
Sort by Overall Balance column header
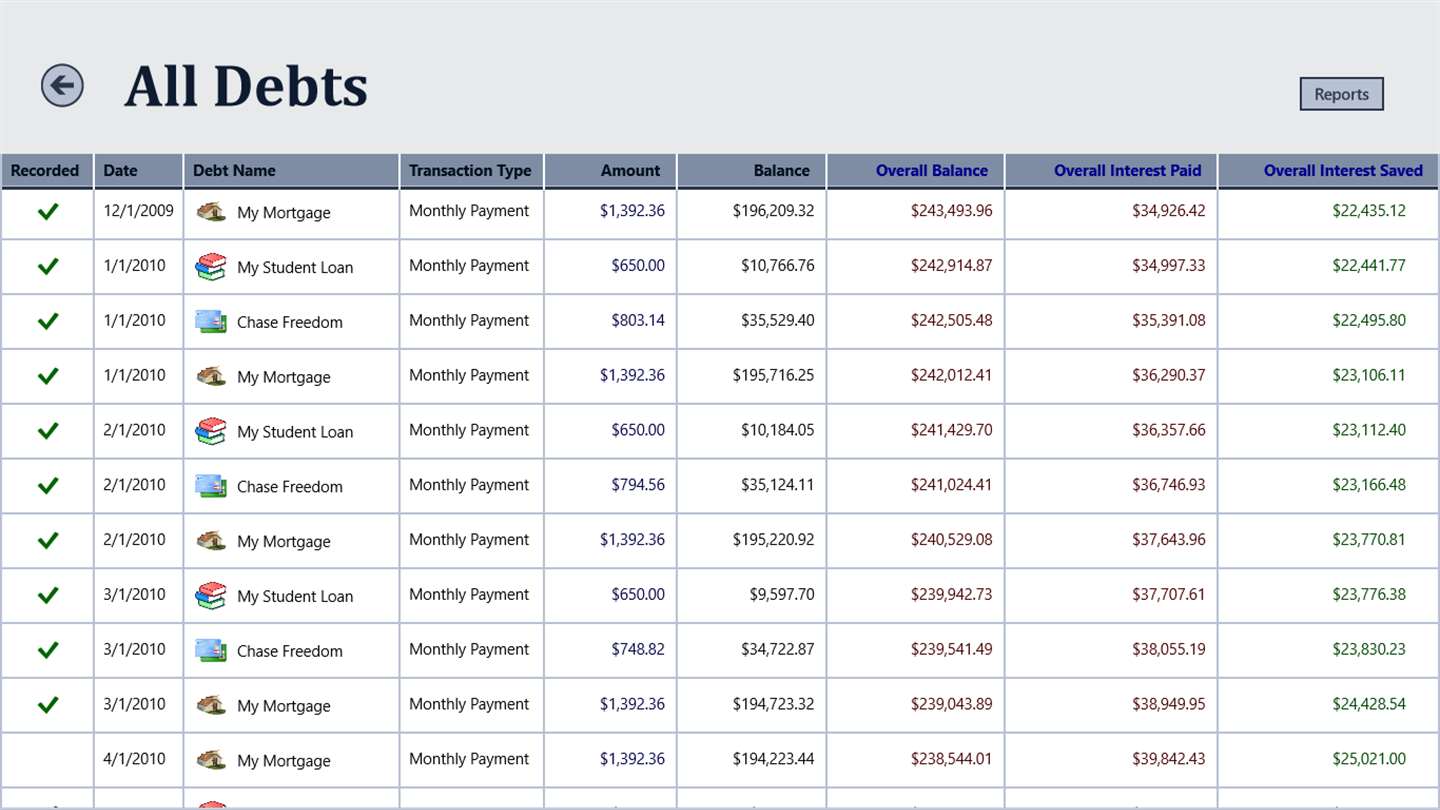pos(931,171)
